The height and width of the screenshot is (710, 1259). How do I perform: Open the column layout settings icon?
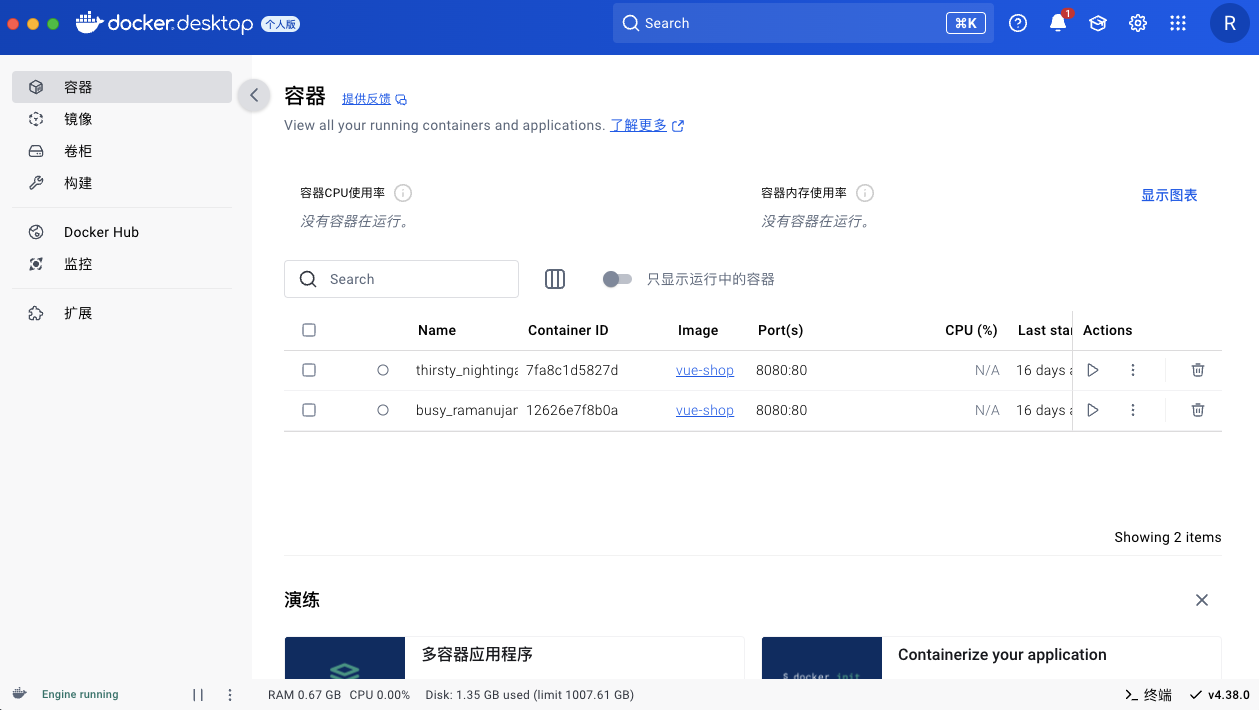[x=555, y=279]
